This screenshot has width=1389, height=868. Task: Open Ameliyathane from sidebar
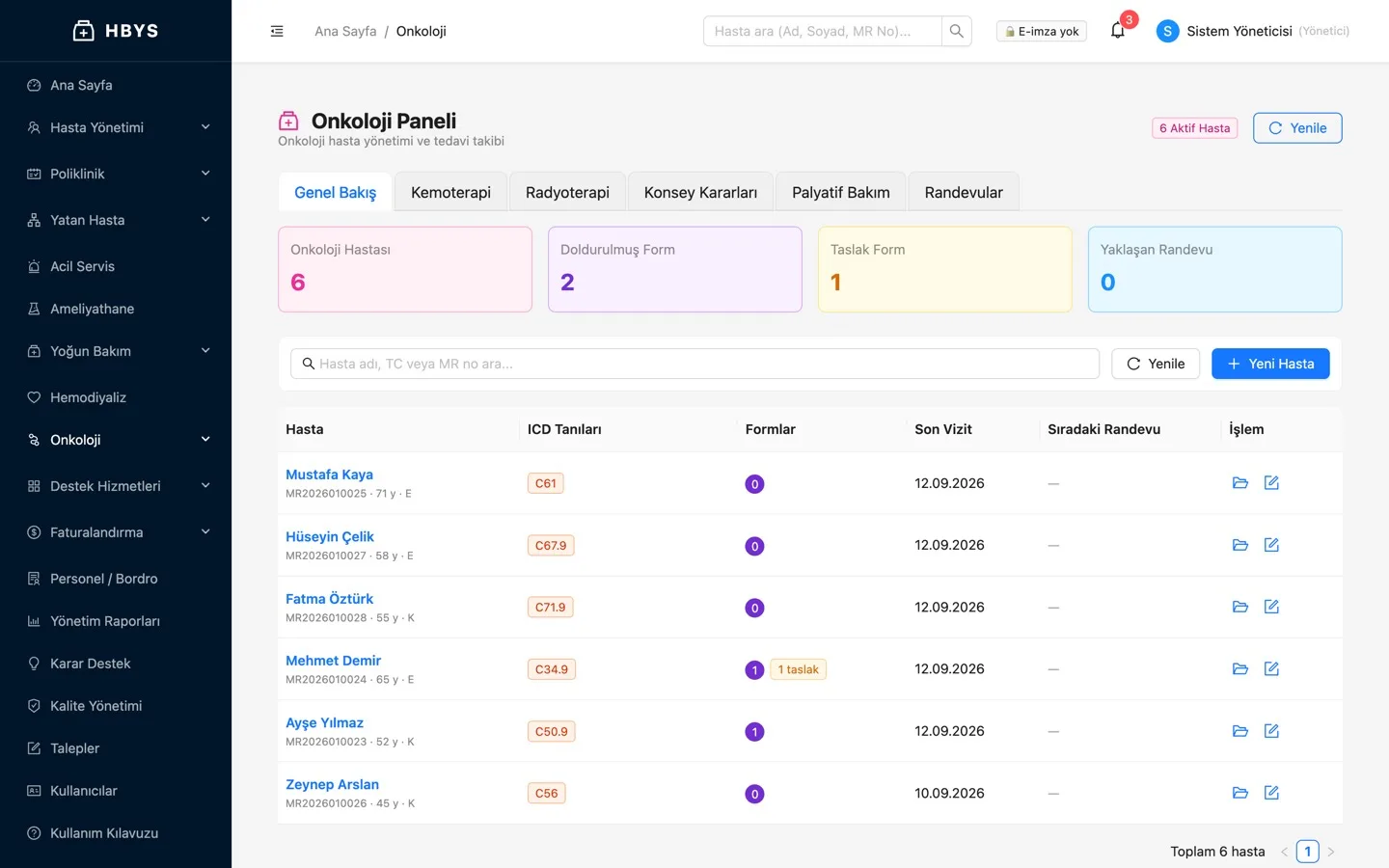[116, 309]
